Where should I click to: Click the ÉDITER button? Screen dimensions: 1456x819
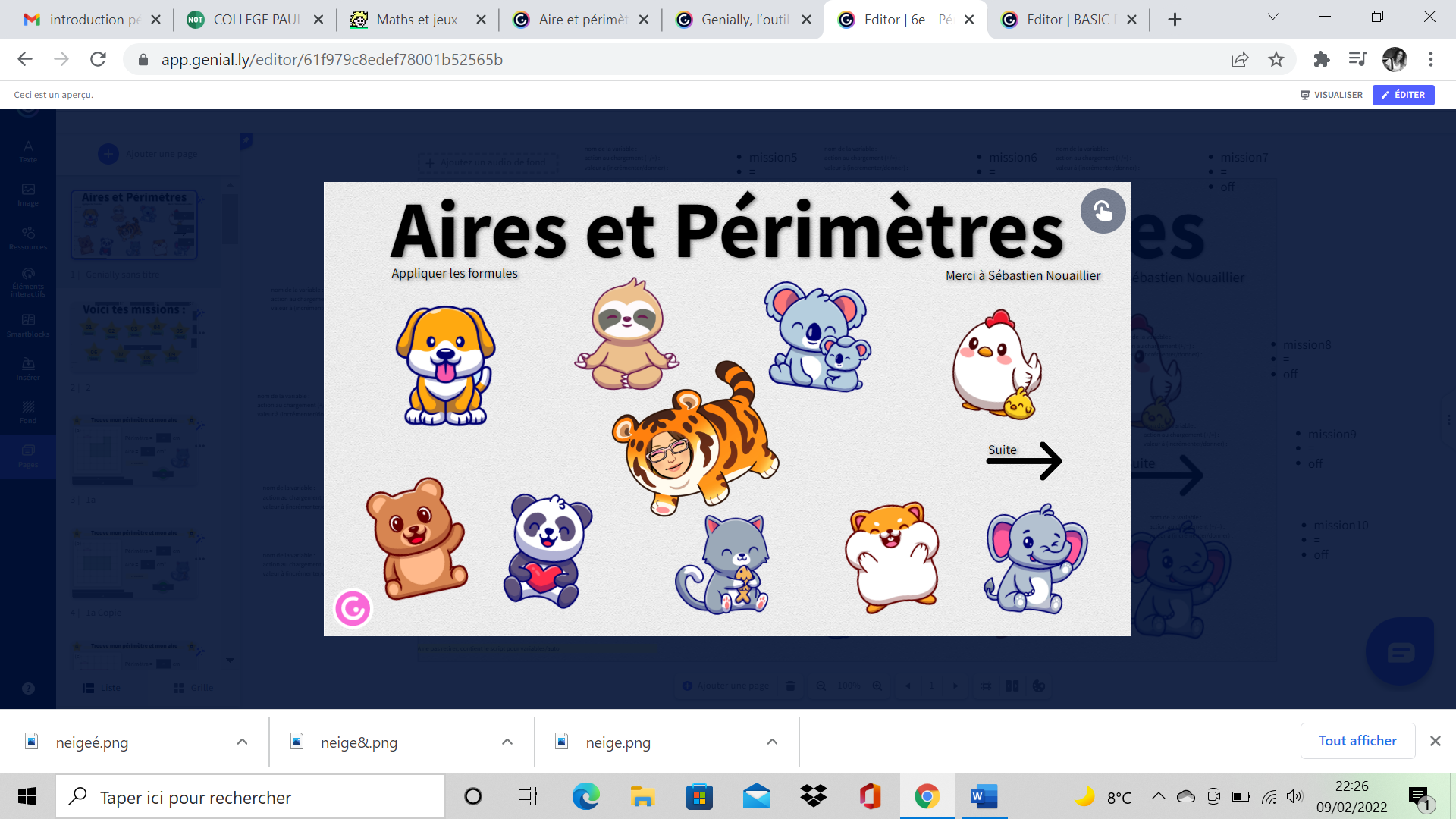pyautogui.click(x=1403, y=95)
